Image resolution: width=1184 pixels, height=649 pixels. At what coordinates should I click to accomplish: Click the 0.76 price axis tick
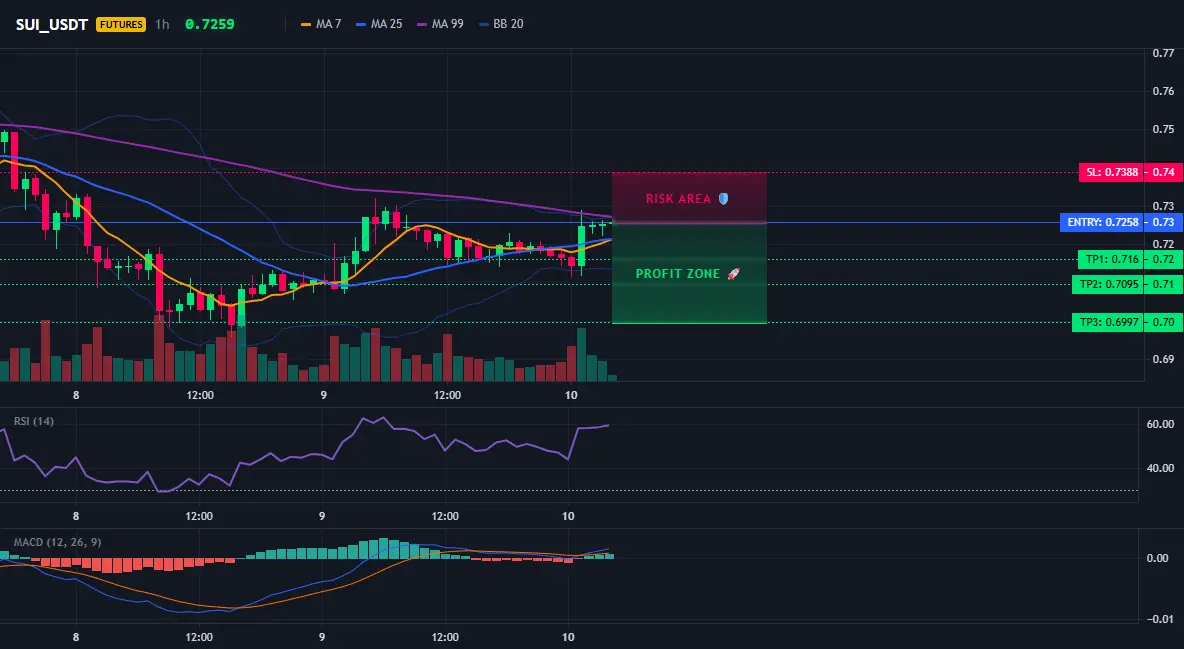(1163, 91)
